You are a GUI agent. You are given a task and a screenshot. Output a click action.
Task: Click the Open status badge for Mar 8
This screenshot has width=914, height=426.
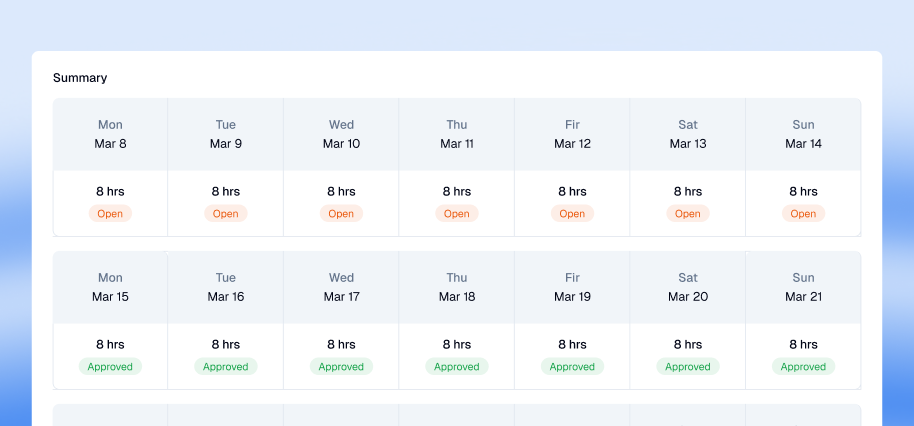(x=110, y=213)
